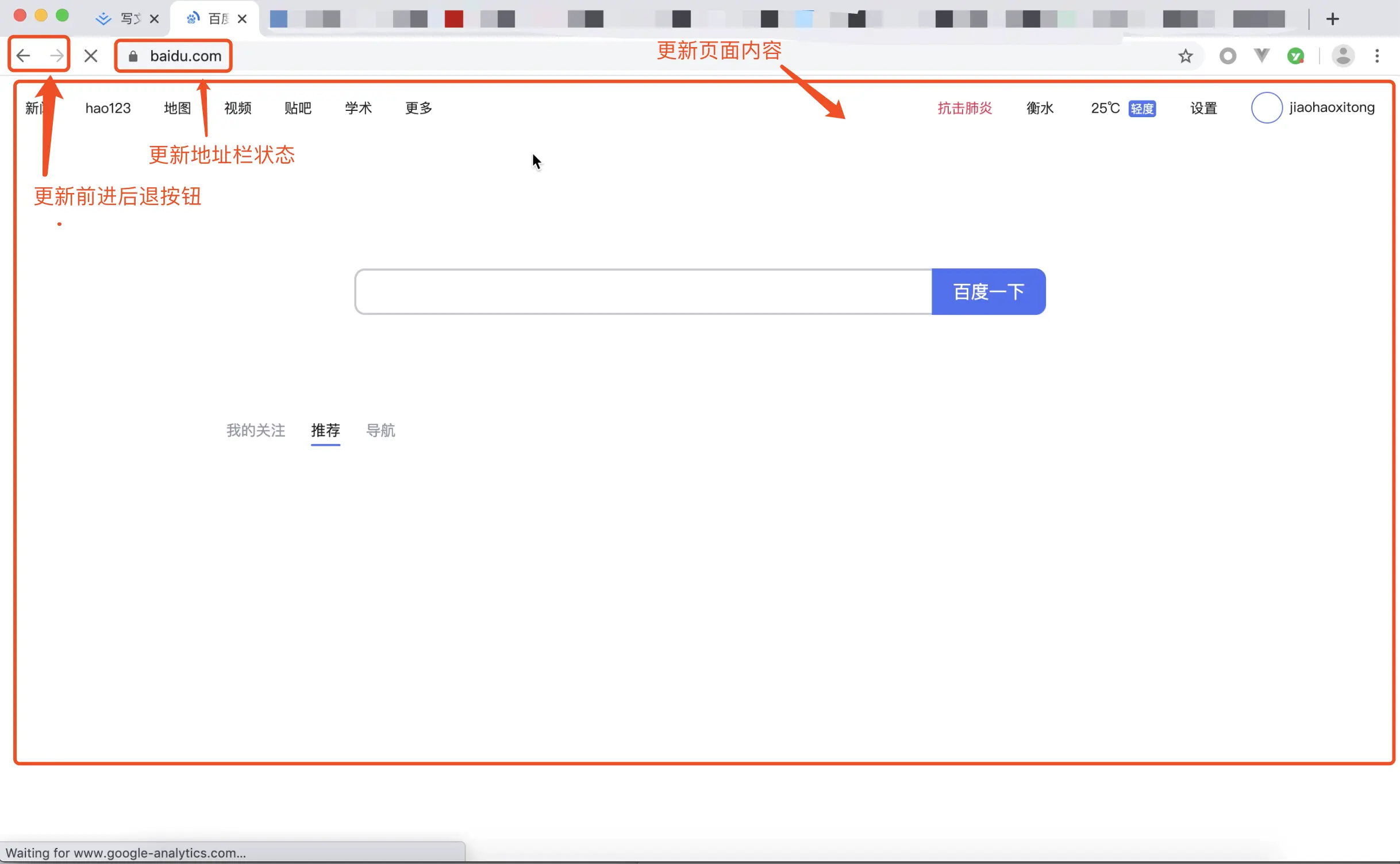Click the green Y extension icon
The height and width of the screenshot is (864, 1400).
tap(1295, 56)
